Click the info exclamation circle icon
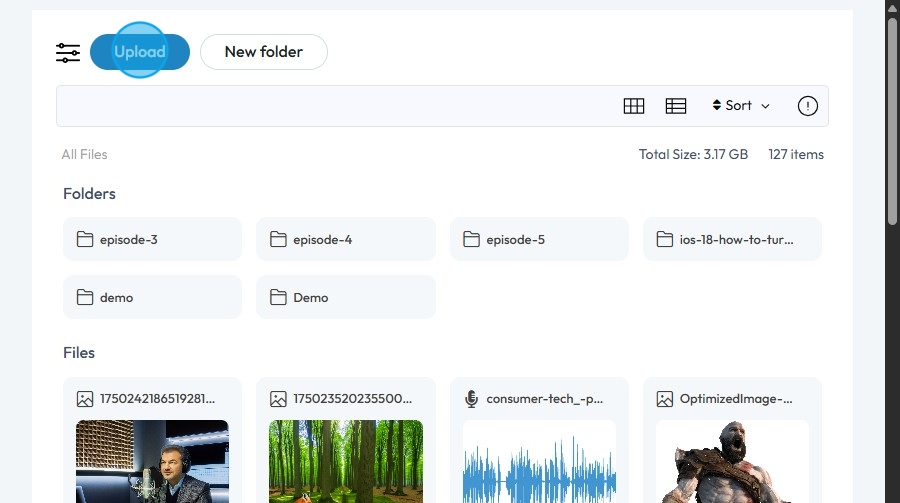The height and width of the screenshot is (503, 900). point(808,106)
